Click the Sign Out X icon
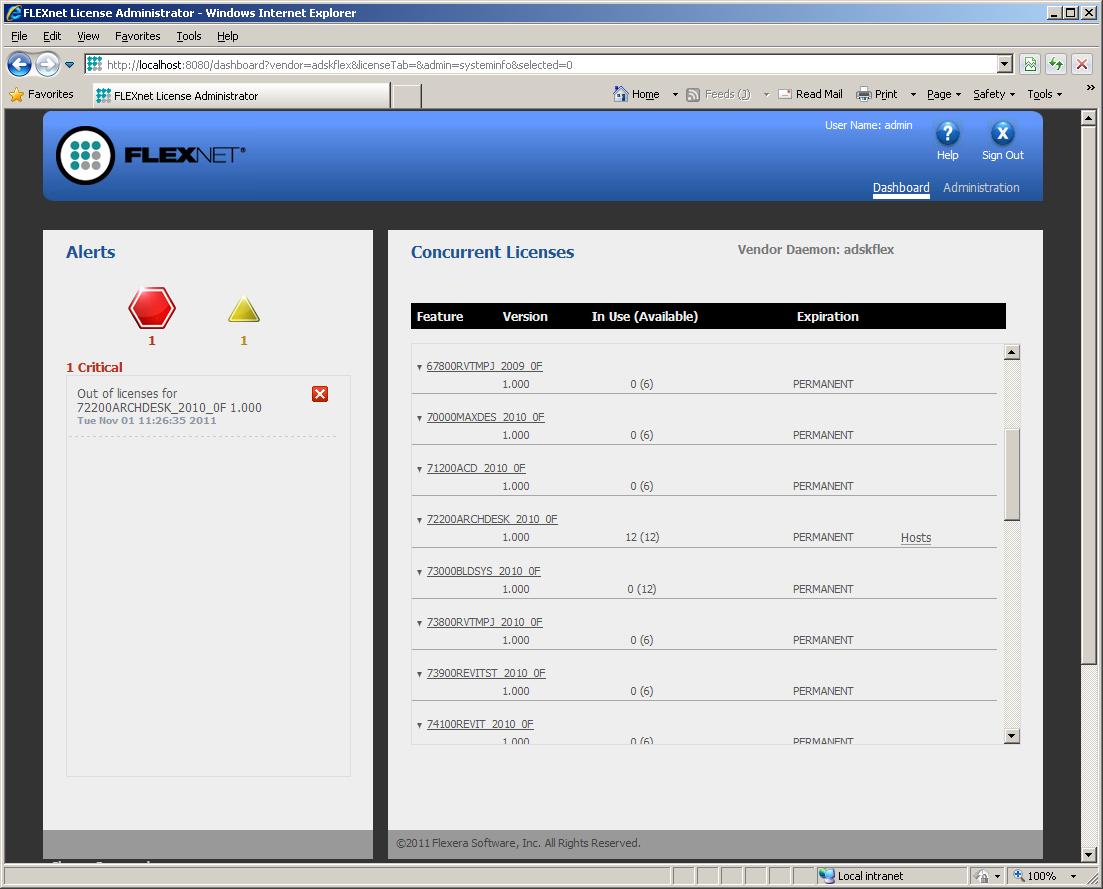 (x=1002, y=133)
